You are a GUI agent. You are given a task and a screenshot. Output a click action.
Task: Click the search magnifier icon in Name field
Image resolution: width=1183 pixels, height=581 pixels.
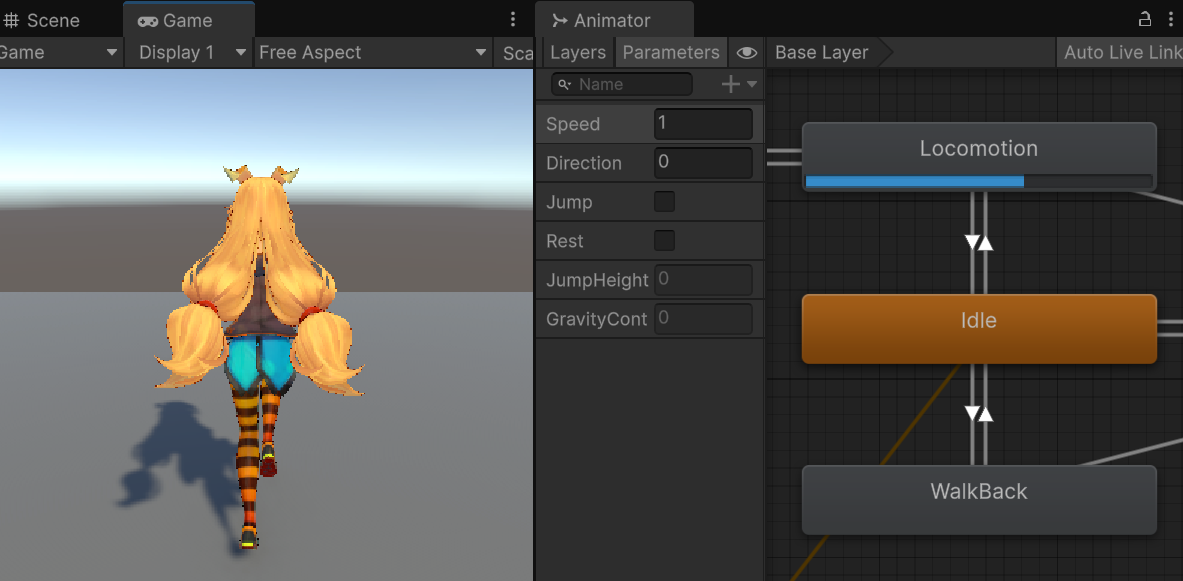pos(565,85)
